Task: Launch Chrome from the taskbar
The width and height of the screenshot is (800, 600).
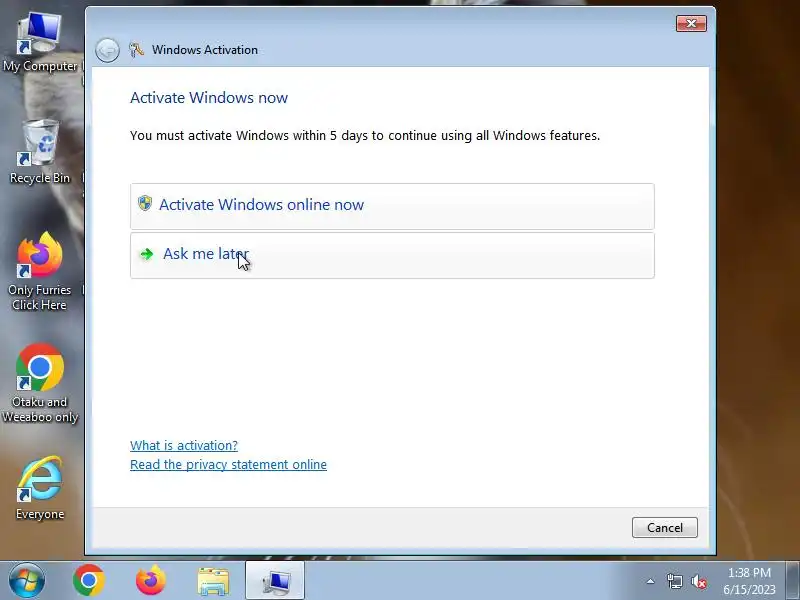Action: point(89,581)
